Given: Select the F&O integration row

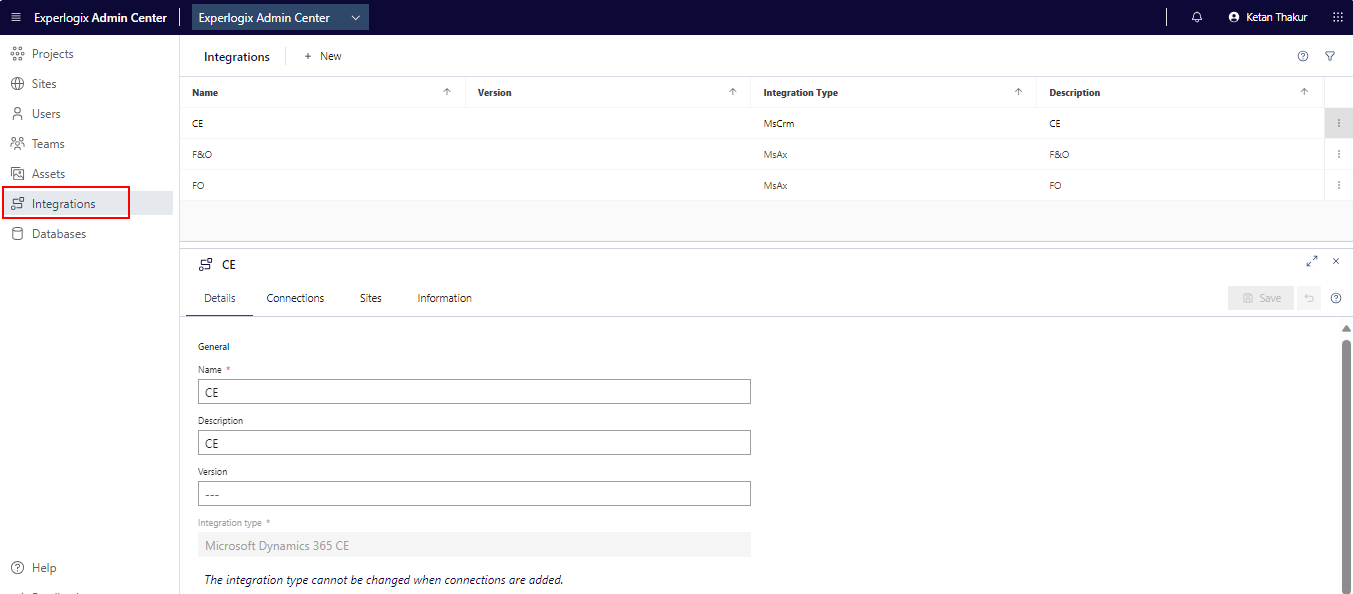Looking at the screenshot, I should pyautogui.click(x=752, y=155).
